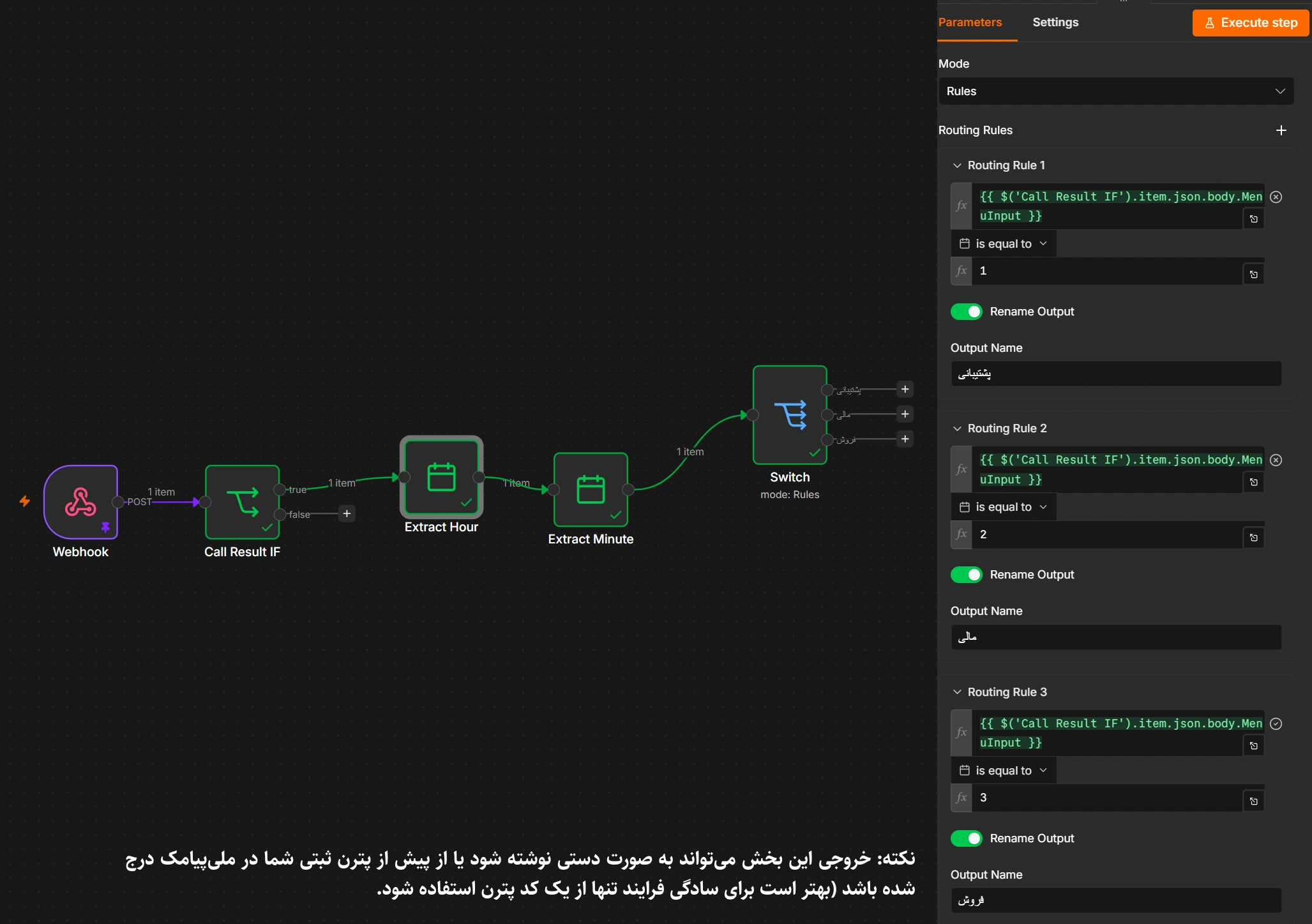Open expression editor for Rule 1 left value
Screen dimensions: 1312x924
[x=1254, y=219]
